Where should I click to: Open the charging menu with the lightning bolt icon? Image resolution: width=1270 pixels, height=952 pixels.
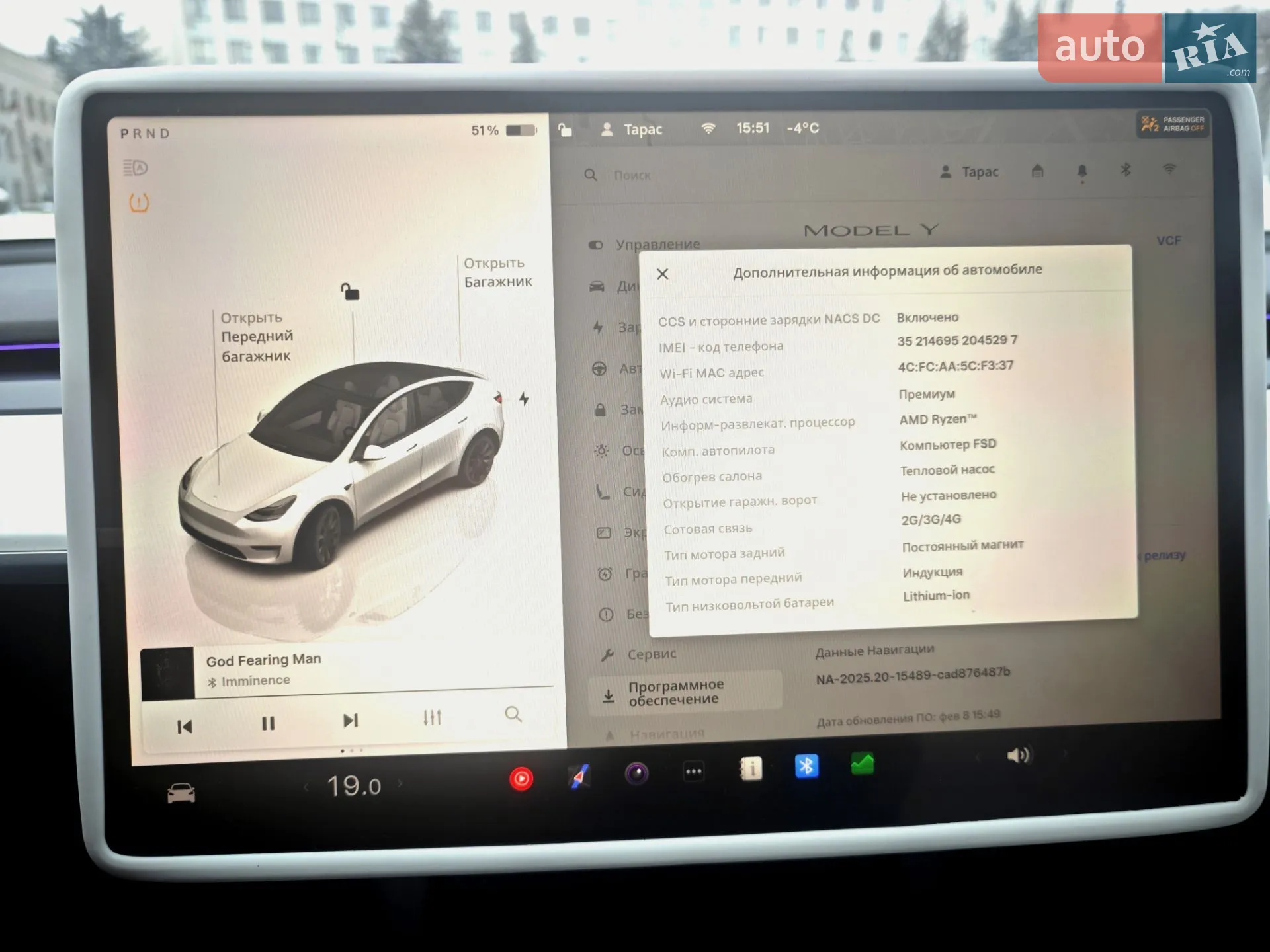click(598, 327)
